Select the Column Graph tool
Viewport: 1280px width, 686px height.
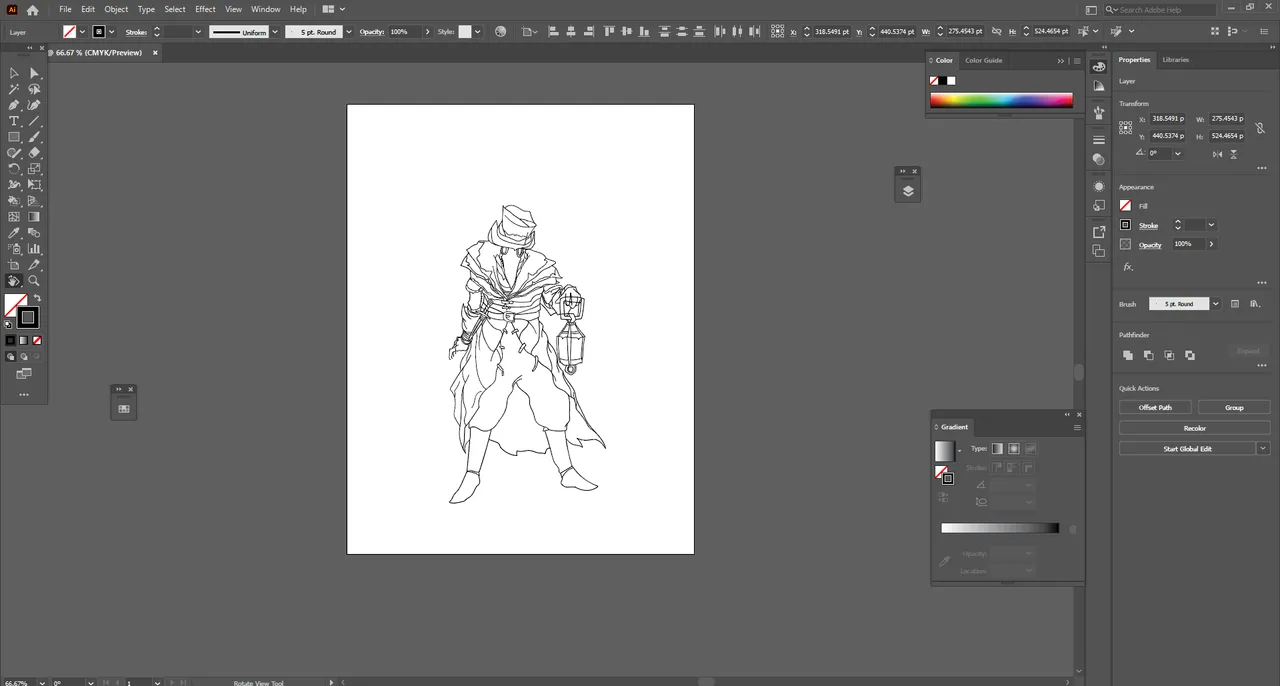[x=34, y=249]
